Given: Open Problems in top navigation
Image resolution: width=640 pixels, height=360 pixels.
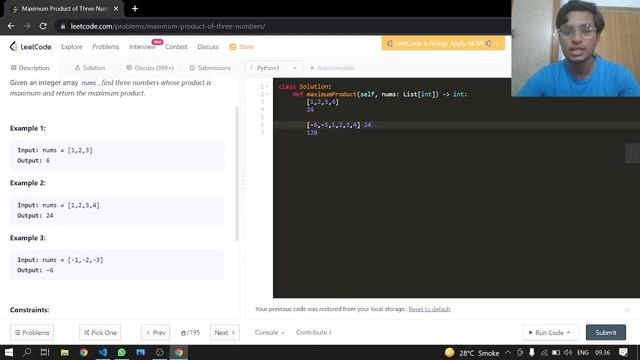Looking at the screenshot, I should point(106,47).
